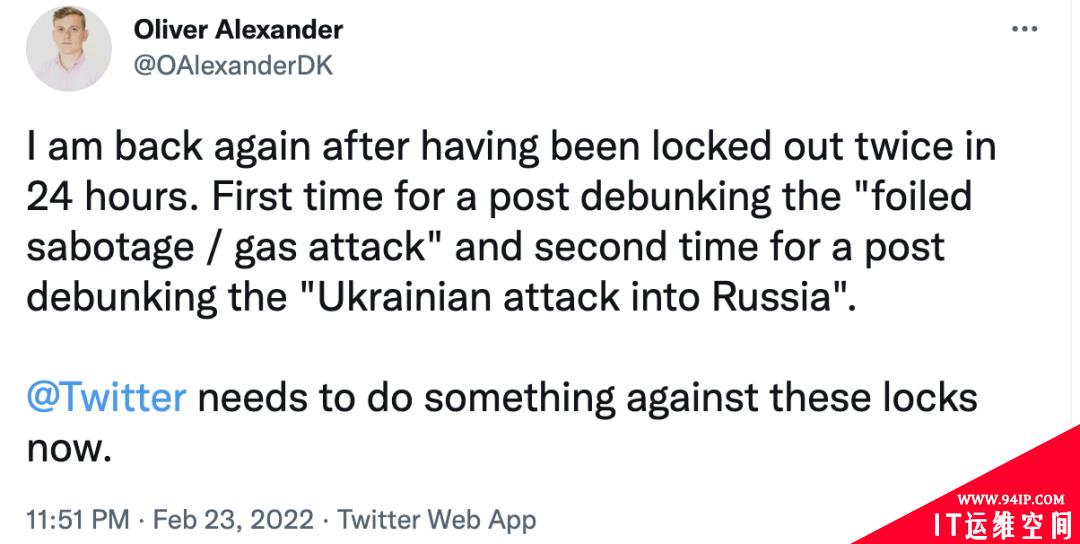Click the WWW.94IP.COM watermark URL
This screenshot has height=544, width=1080.
coord(1010,499)
